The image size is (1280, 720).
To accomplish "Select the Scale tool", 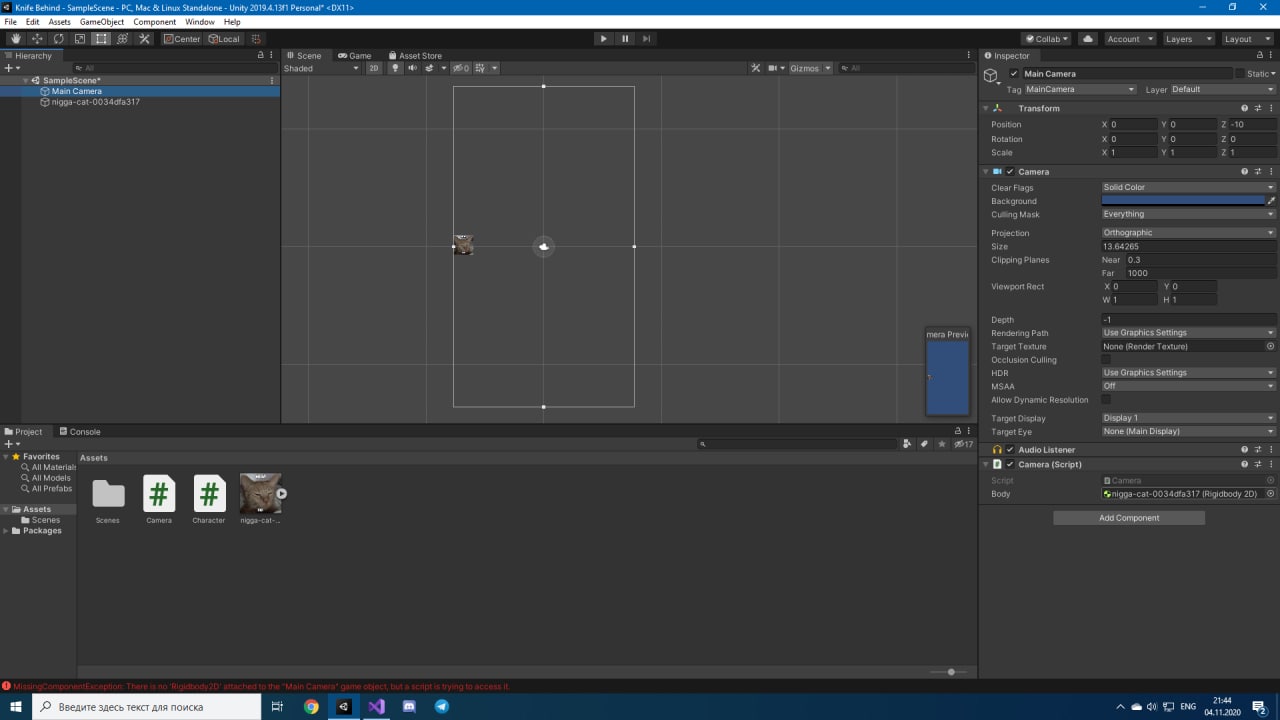I will [x=80, y=39].
